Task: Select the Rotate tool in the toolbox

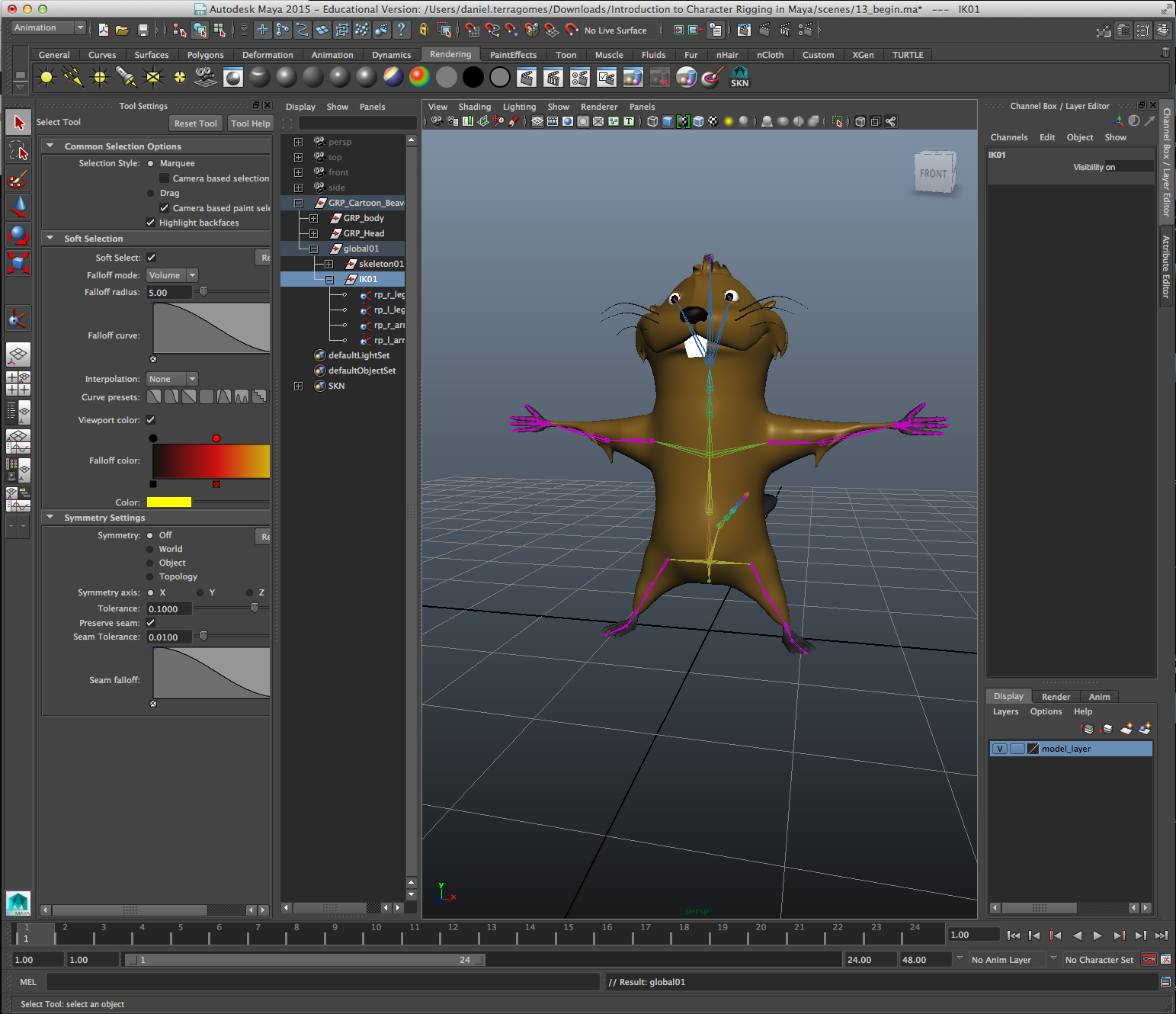Action: 18,236
